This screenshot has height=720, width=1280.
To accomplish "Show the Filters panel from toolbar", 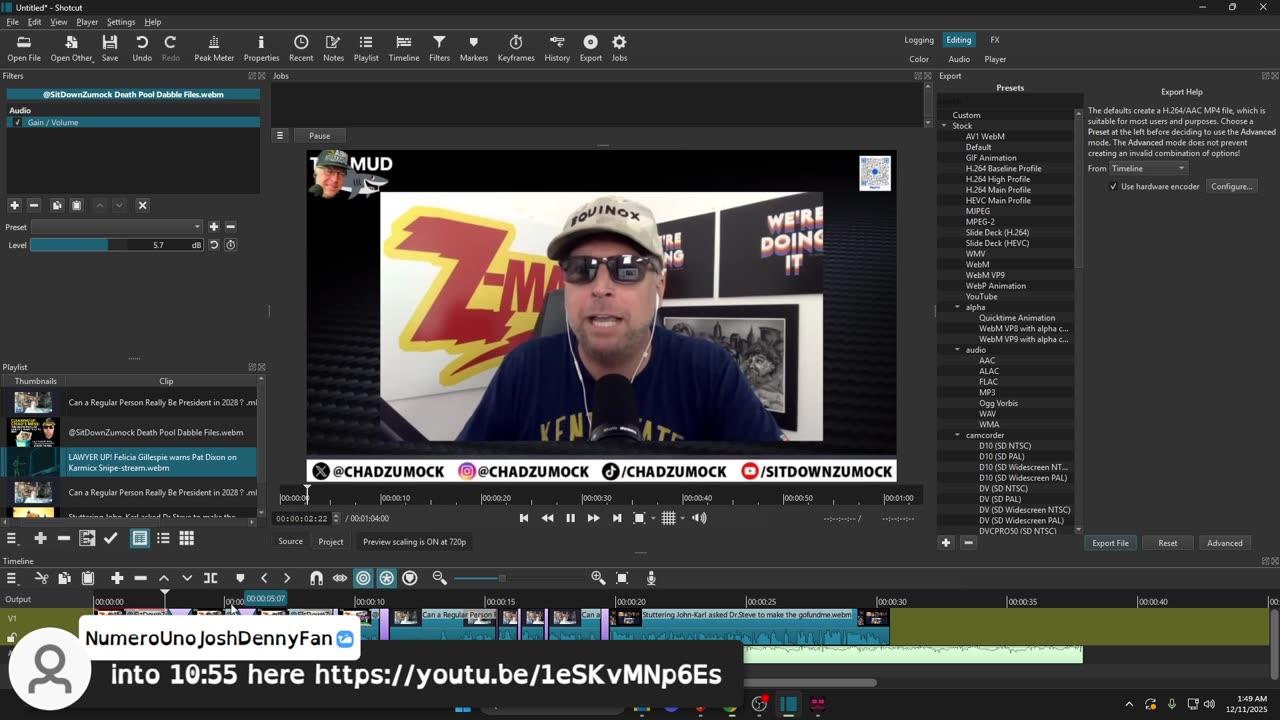I will pyautogui.click(x=439, y=48).
